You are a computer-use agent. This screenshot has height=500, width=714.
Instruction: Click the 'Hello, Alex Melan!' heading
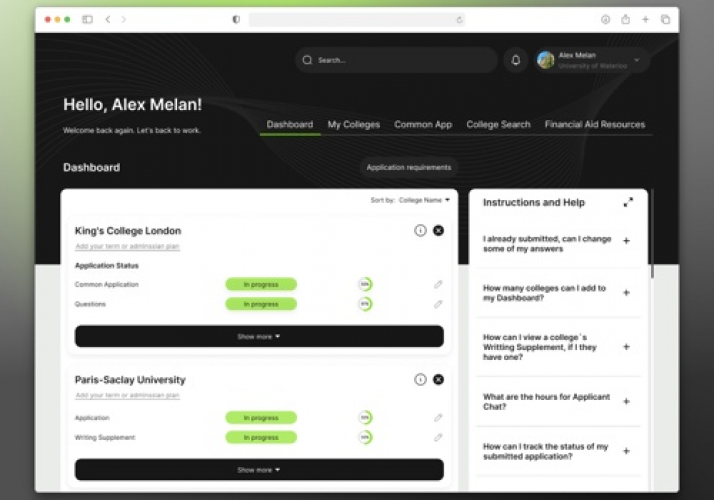coord(133,104)
